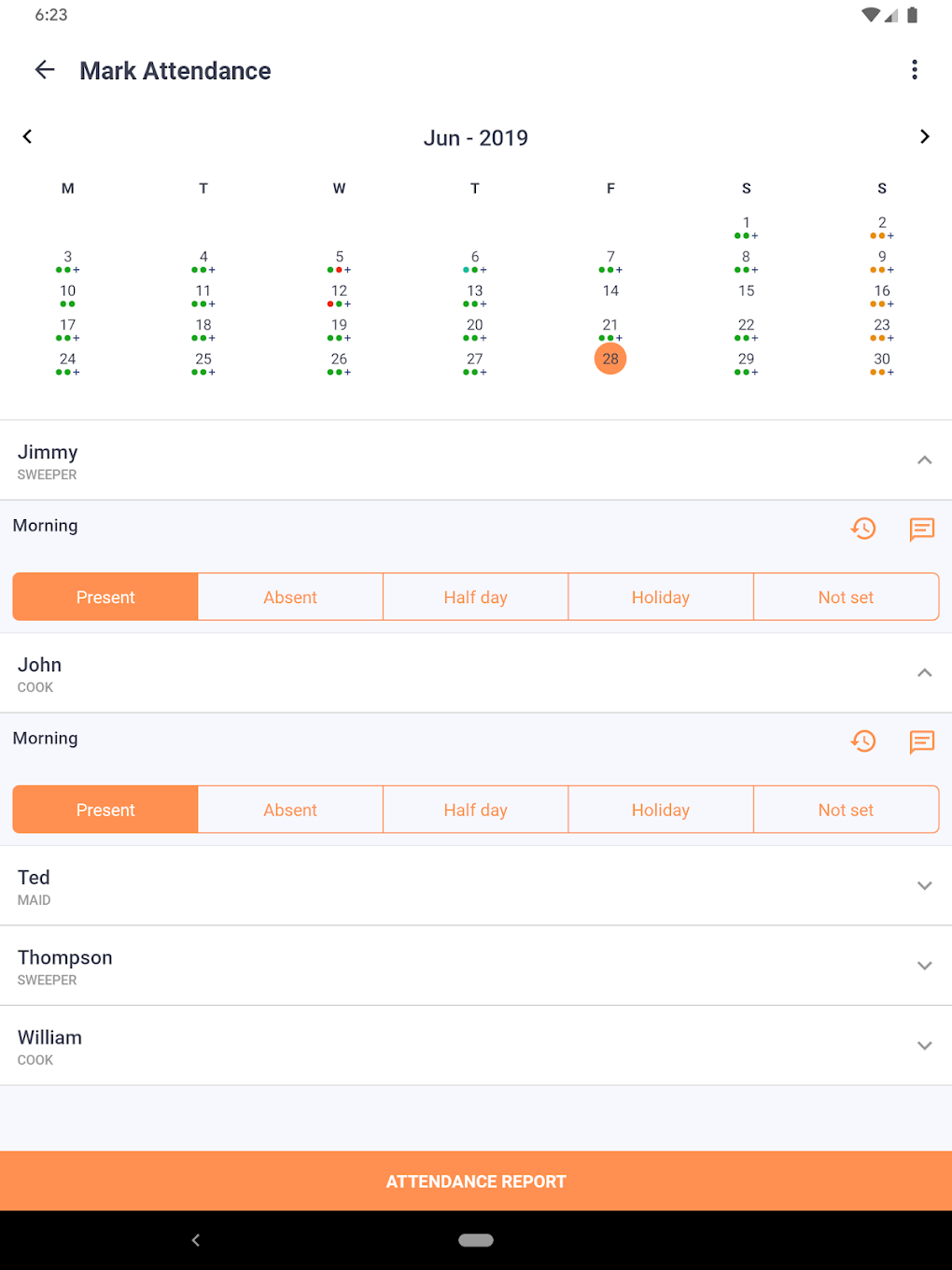The height and width of the screenshot is (1270, 952).
Task: Go to next month with right chevron
Action: coord(925,136)
